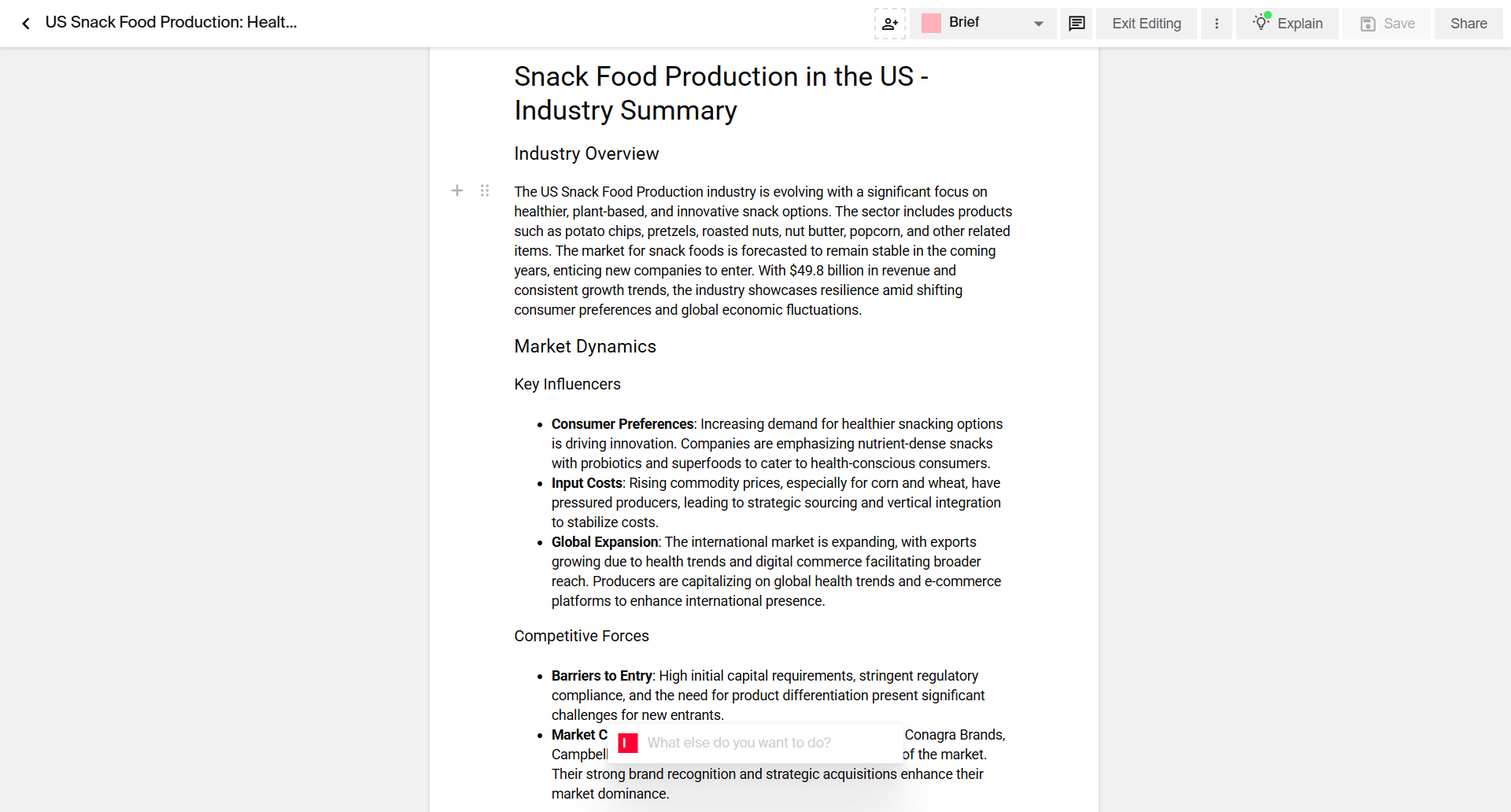Click the Save disk icon
Viewport: 1511px width, 812px height.
pyautogui.click(x=1365, y=24)
